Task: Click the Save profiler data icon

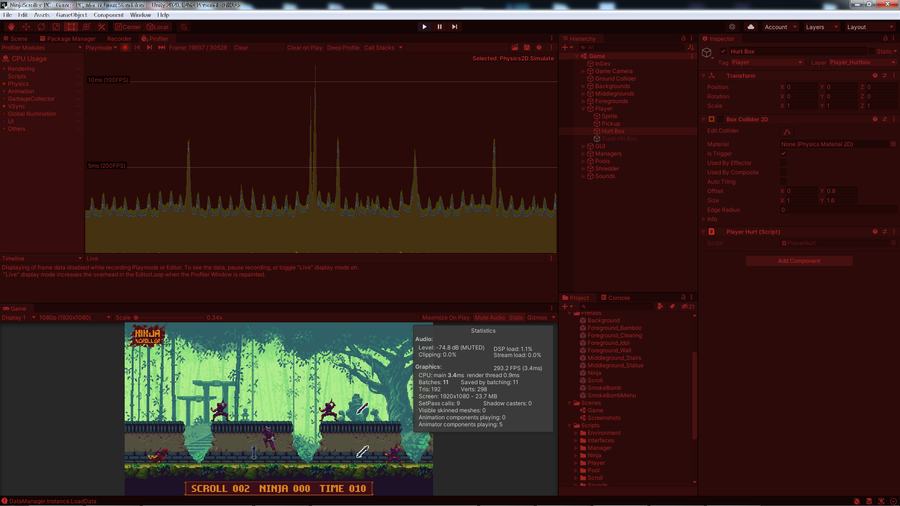Action: pos(527,48)
